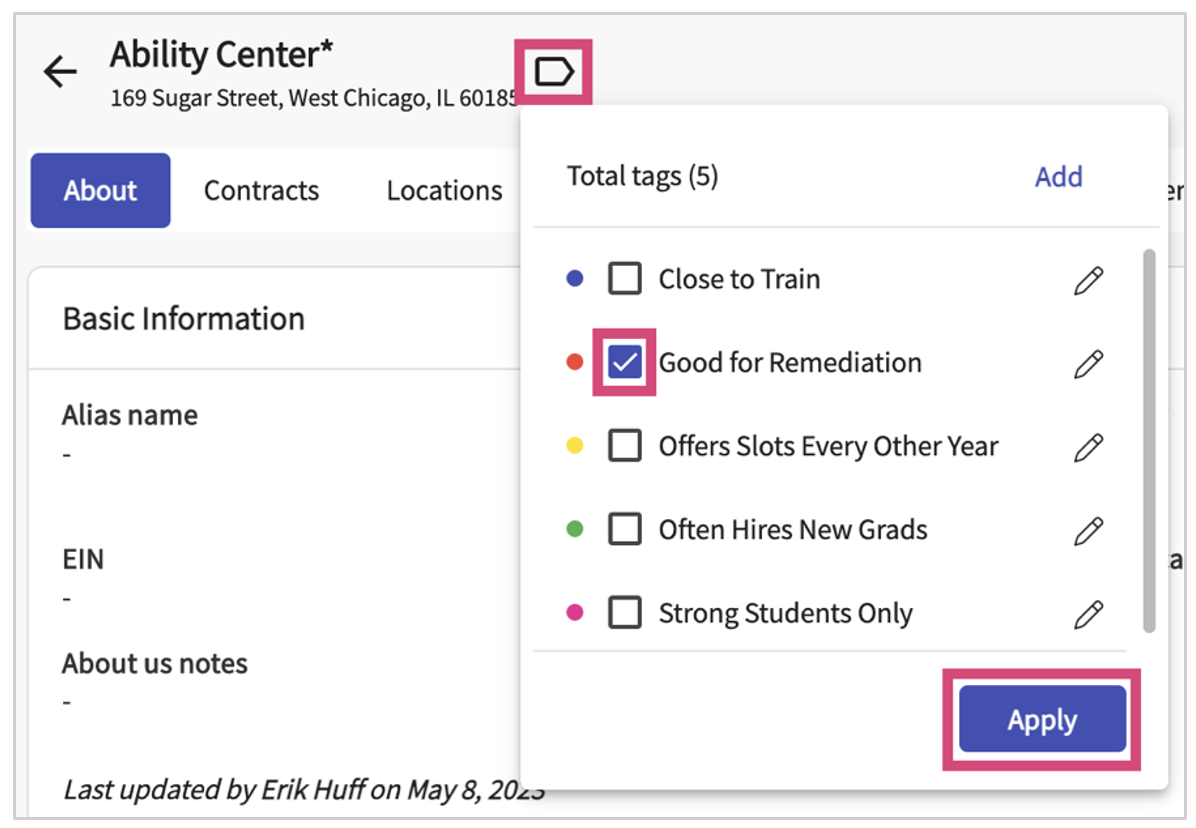Click the red Good for Remediation dot
The width and height of the screenshot is (1196, 828).
tap(574, 363)
